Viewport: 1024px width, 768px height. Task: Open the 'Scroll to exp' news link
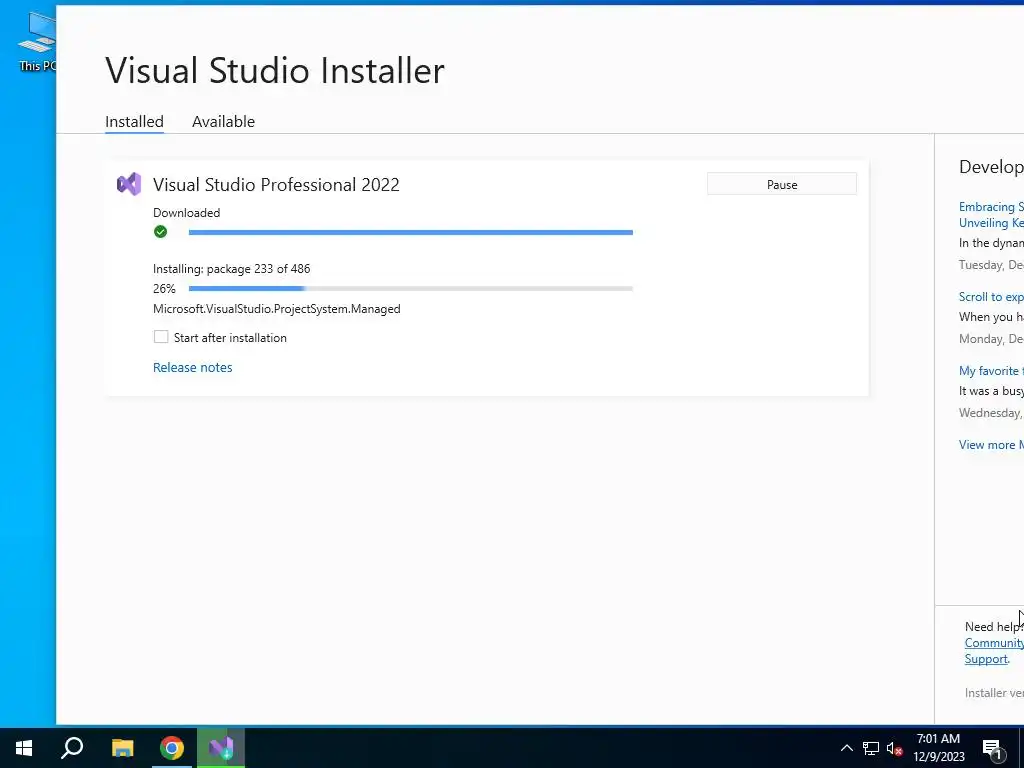pos(991,296)
